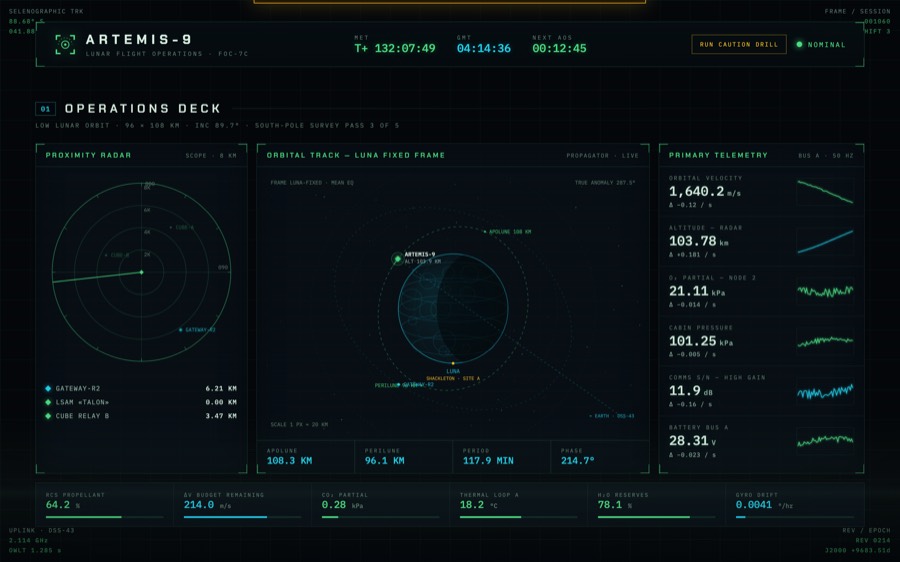Select the Cube Relay B diamond marker
The image size is (900, 562).
point(48,416)
